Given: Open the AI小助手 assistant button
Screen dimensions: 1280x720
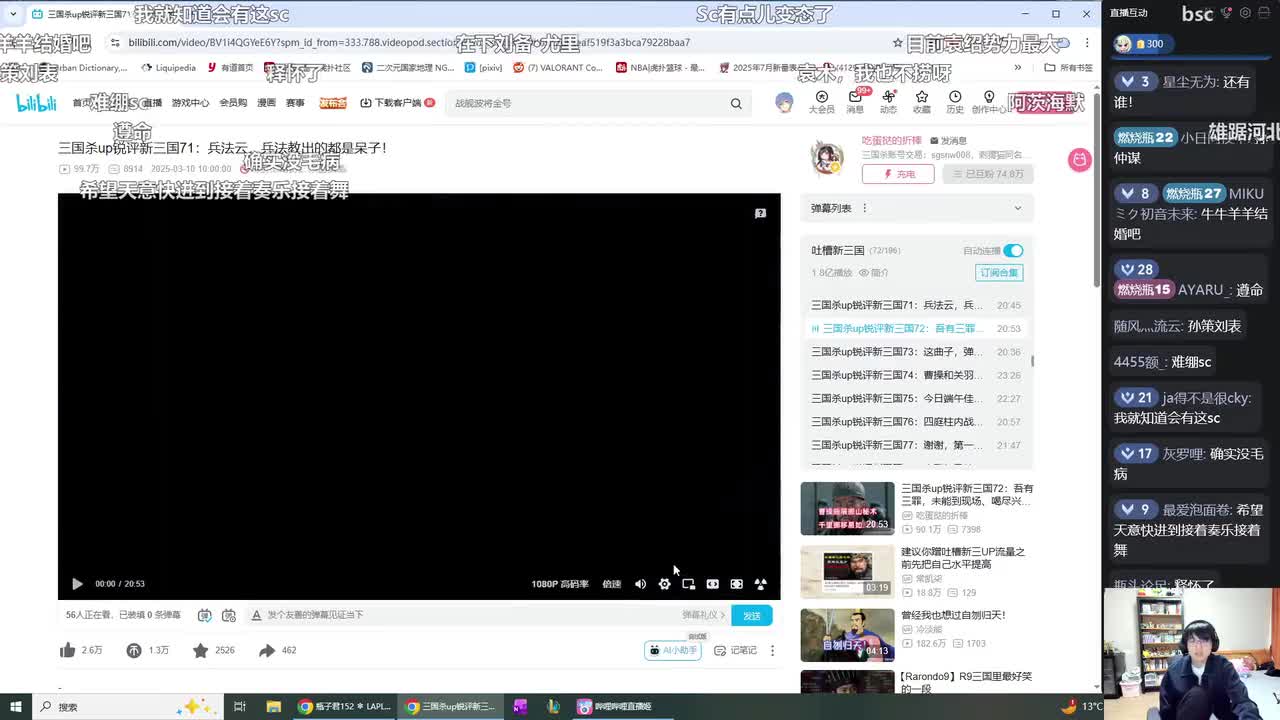Looking at the screenshot, I should click(673, 650).
